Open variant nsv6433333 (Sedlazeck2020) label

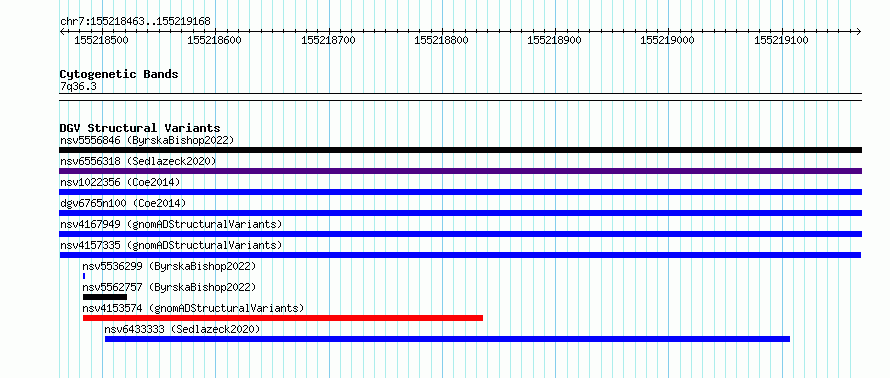click(183, 329)
